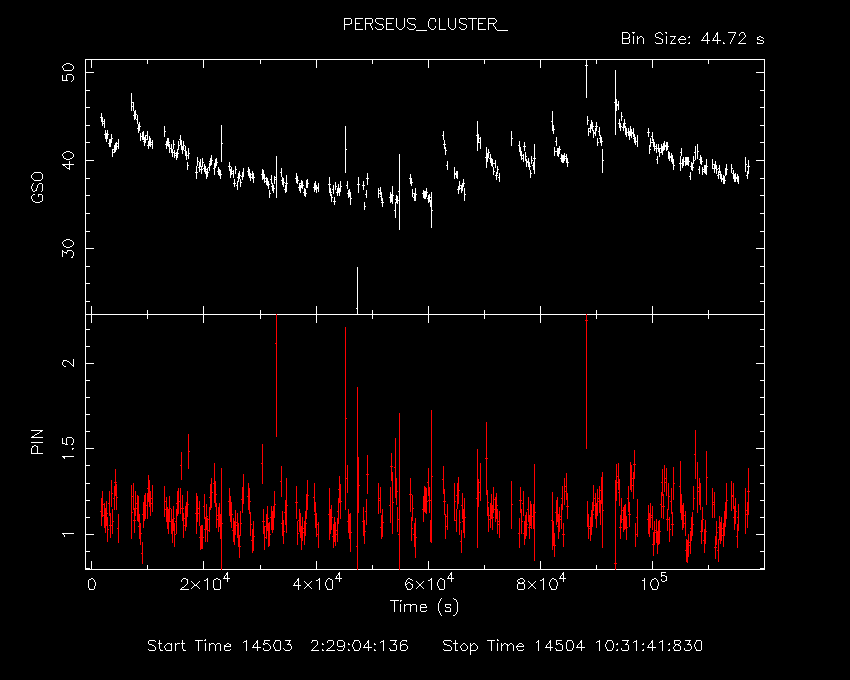Viewport: 850px width, 680px height.
Task: Click the GSO axis tick label 50
Action: pos(69,72)
